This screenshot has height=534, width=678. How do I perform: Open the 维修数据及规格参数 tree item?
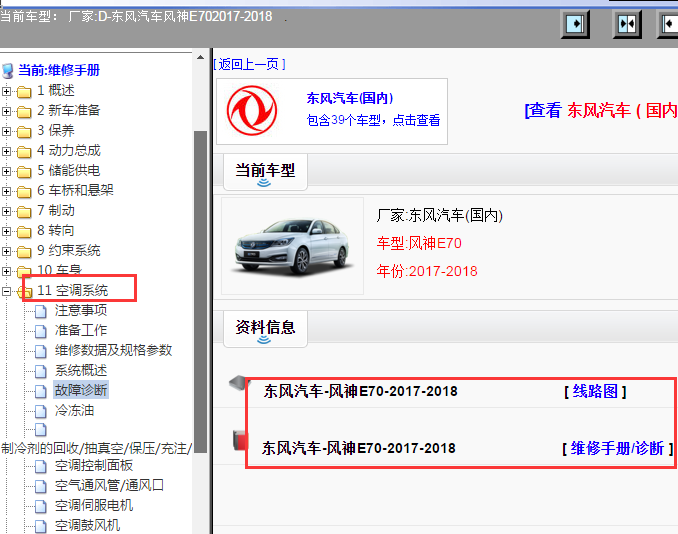click(x=113, y=350)
